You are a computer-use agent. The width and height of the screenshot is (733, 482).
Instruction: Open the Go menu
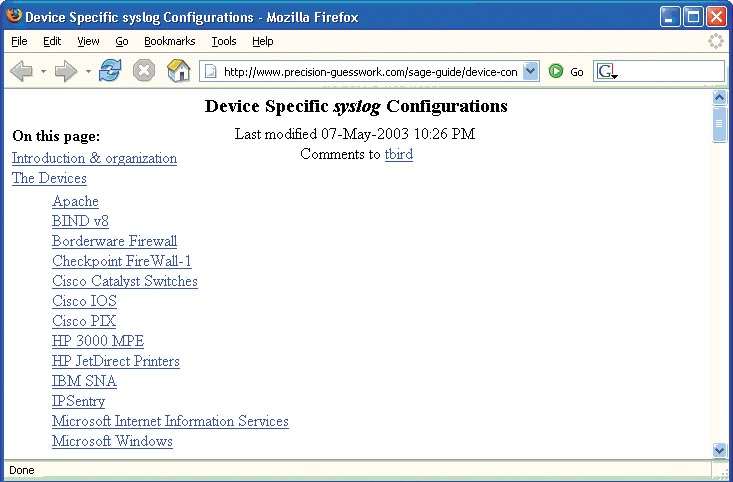point(122,41)
